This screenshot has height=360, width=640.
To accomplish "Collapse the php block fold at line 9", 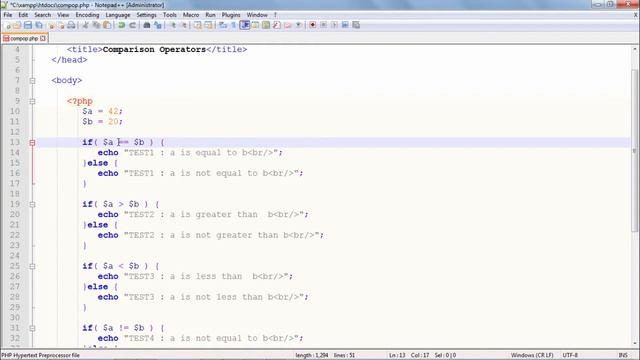I will point(32,101).
